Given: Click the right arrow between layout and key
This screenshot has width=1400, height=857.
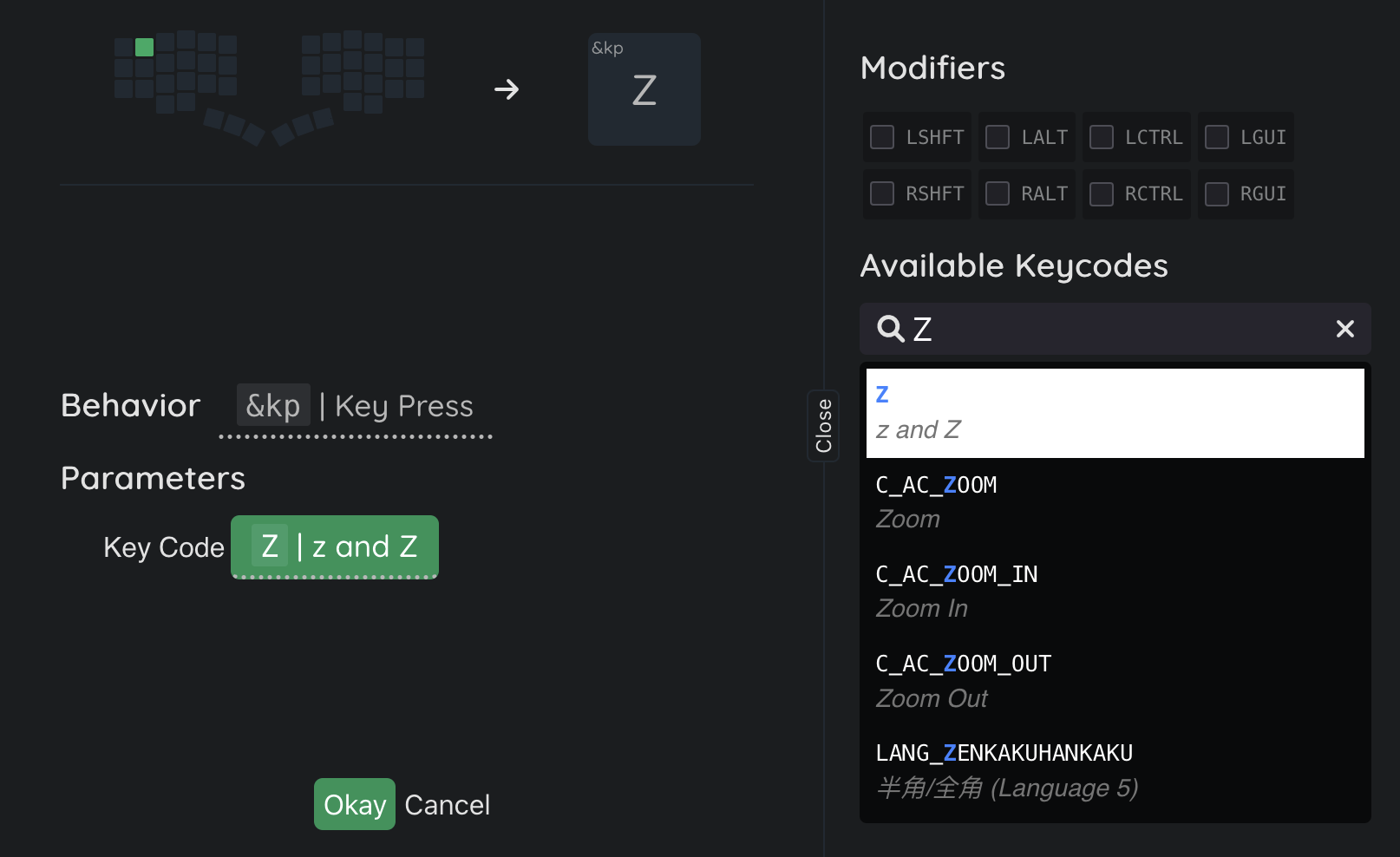Looking at the screenshot, I should pyautogui.click(x=507, y=89).
